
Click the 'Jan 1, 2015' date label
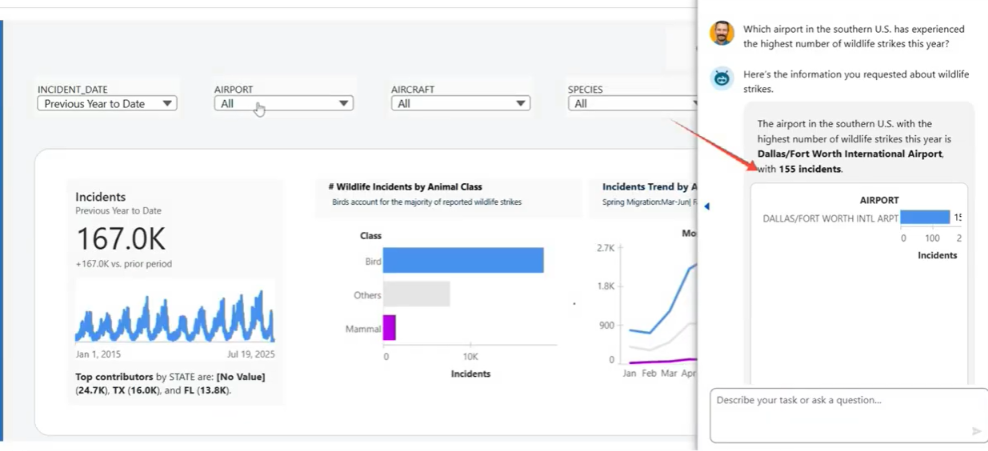(x=99, y=355)
